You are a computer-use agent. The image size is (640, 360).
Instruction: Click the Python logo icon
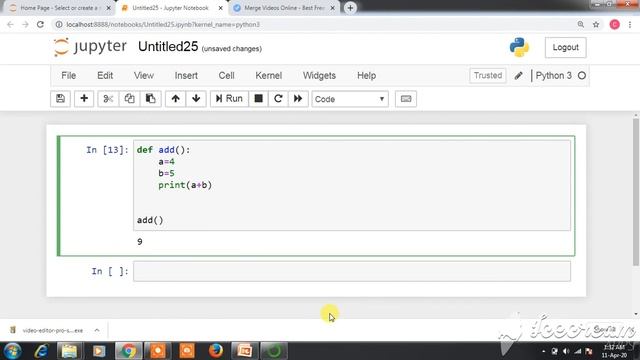click(x=519, y=47)
